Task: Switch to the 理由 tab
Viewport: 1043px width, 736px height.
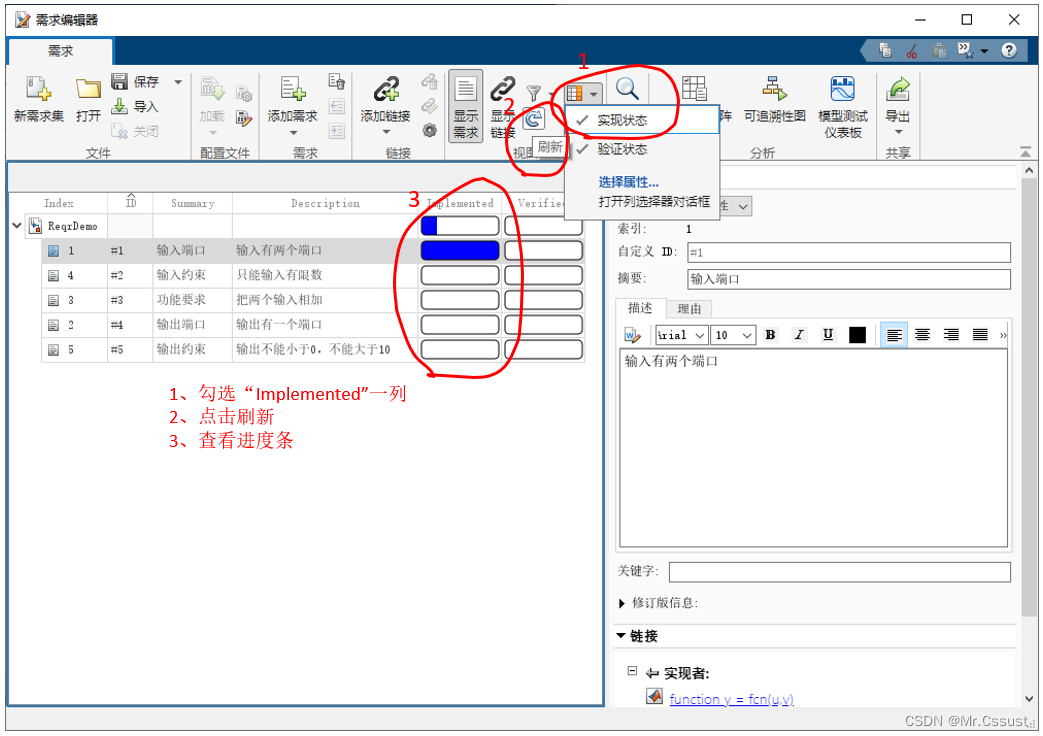Action: 689,308
